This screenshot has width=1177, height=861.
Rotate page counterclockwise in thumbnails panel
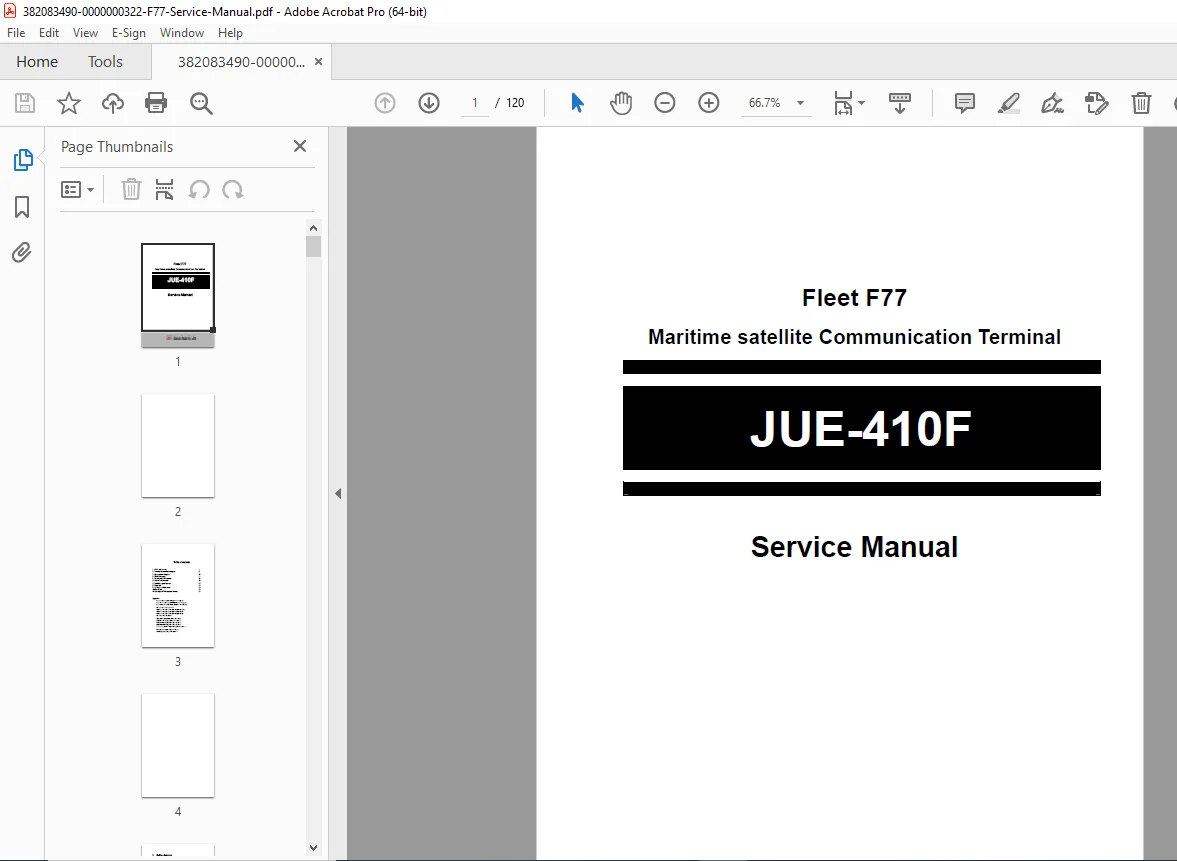[199, 189]
